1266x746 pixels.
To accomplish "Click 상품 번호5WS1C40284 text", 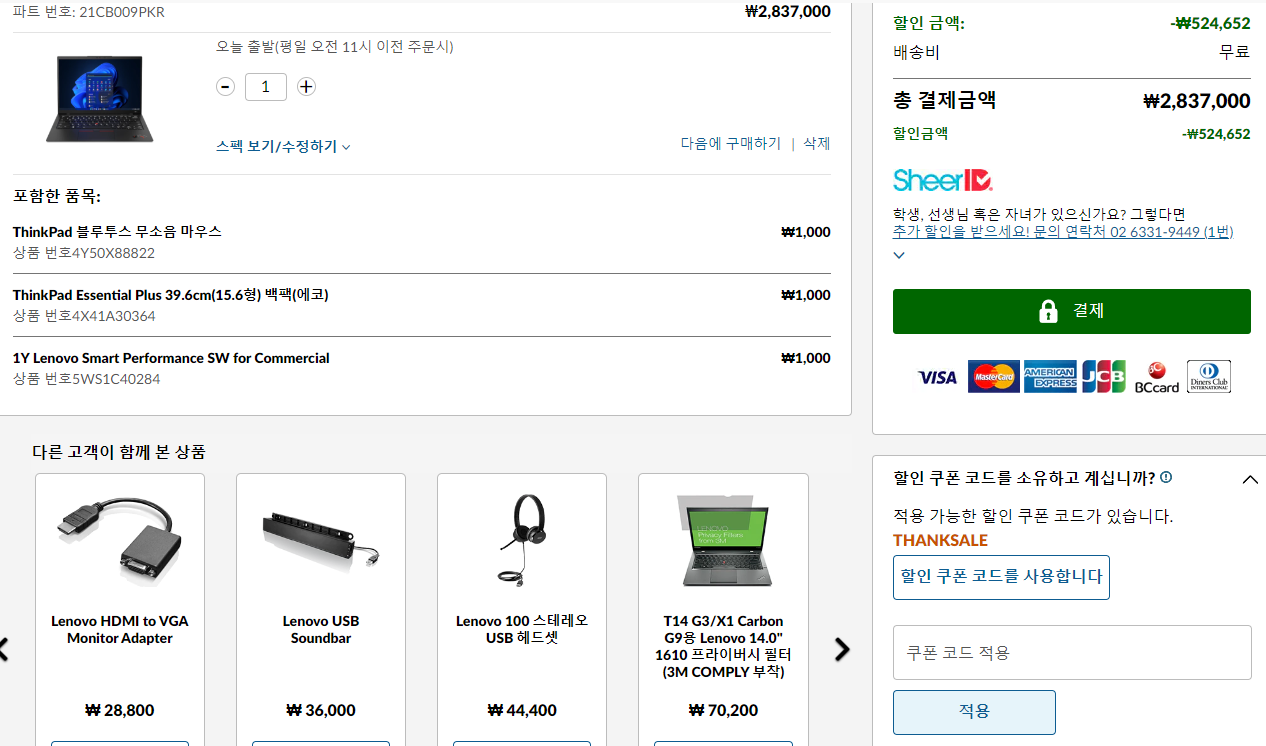I will [x=86, y=379].
